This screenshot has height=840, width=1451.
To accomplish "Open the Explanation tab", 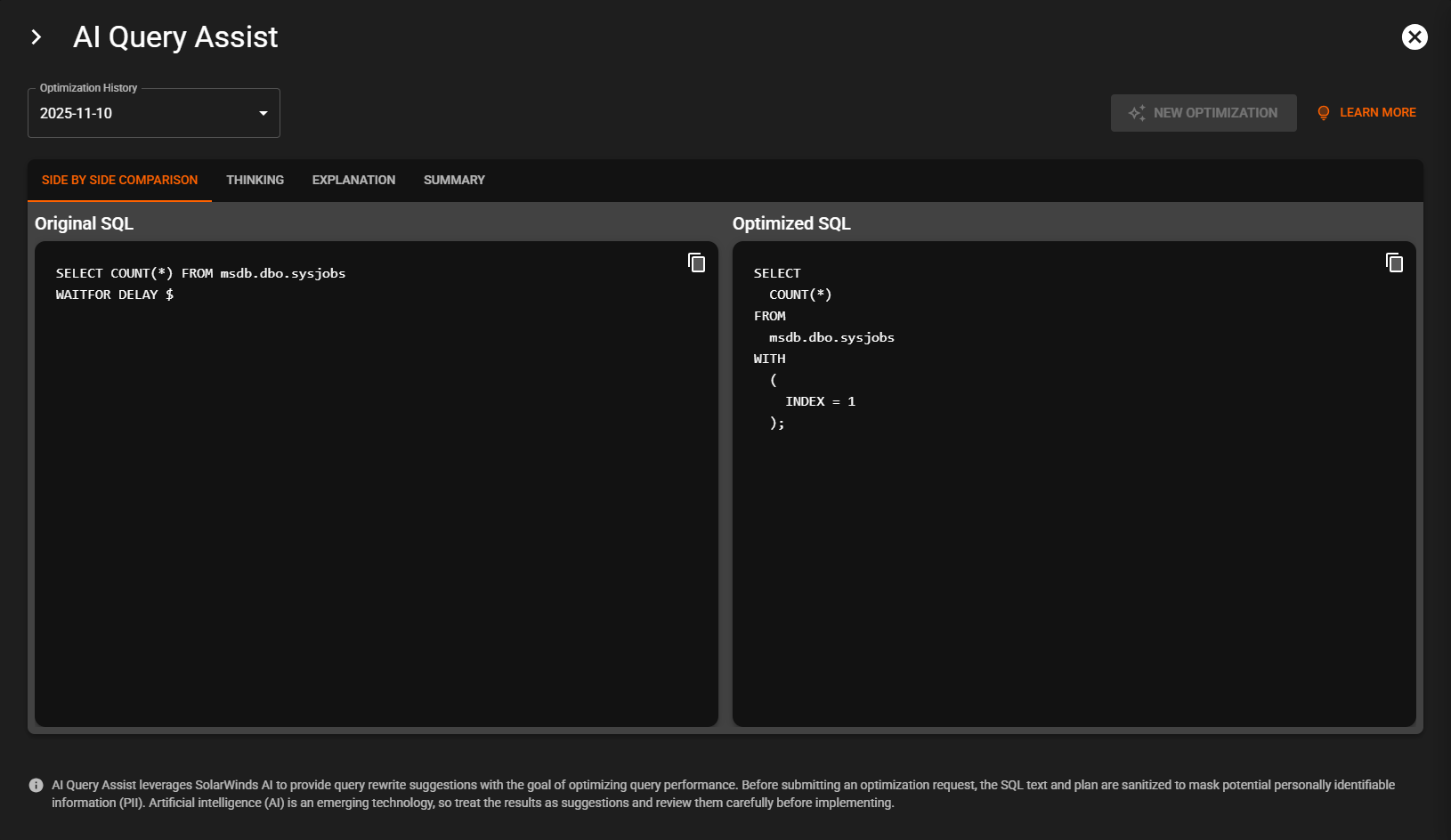I will click(x=353, y=180).
